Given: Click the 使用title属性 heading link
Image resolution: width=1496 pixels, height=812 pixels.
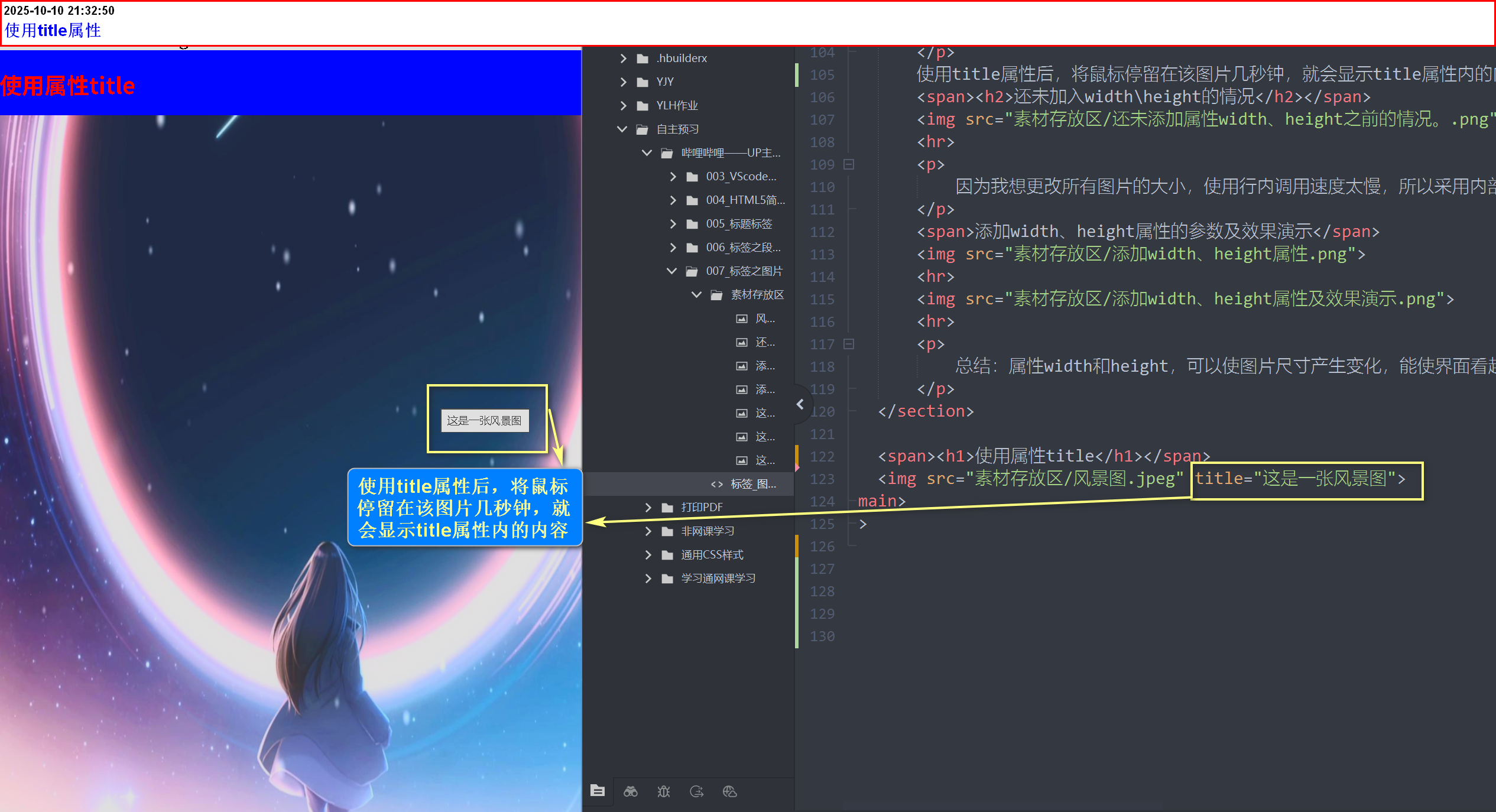Looking at the screenshot, I should [x=53, y=30].
